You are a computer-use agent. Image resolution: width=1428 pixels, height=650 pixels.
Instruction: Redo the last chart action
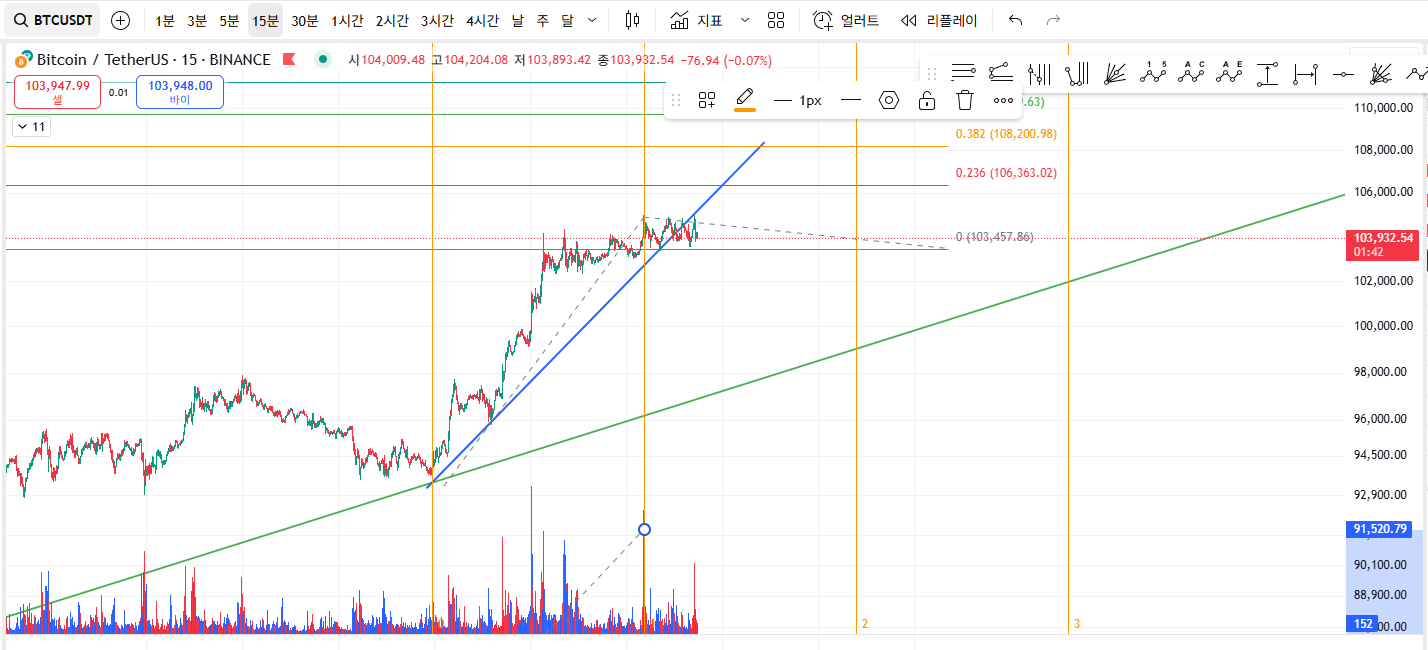tap(1053, 20)
